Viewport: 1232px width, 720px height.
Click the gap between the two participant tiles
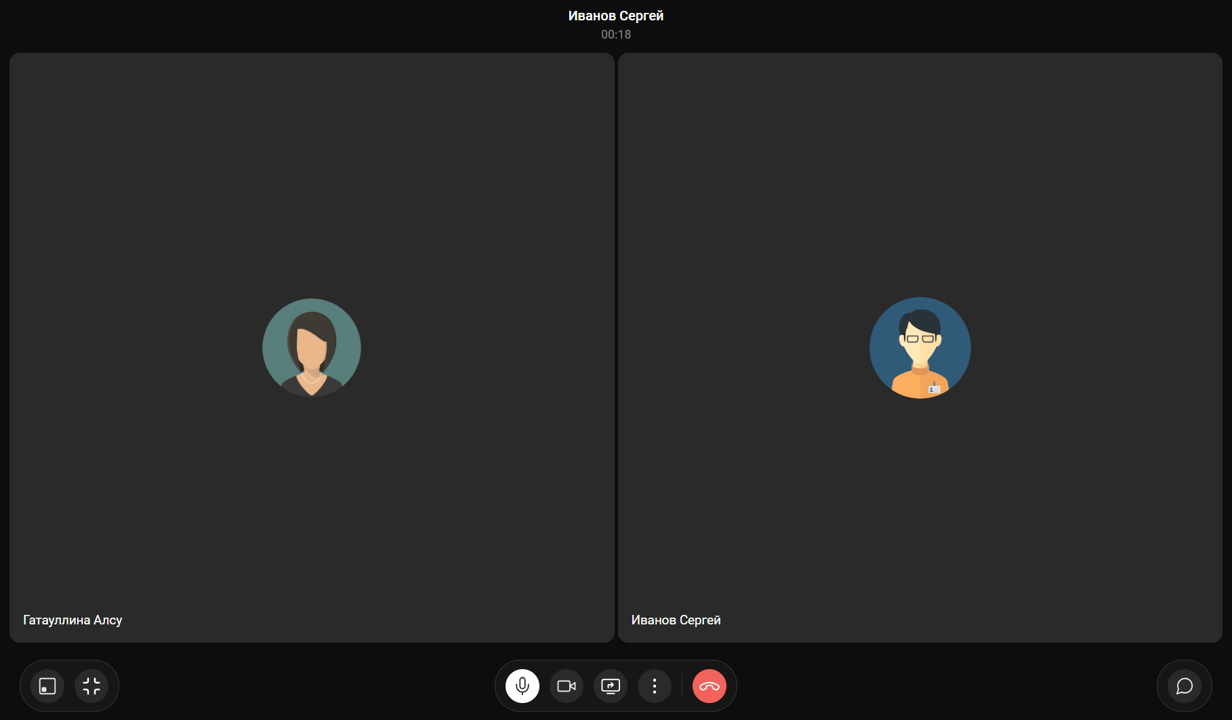616,348
